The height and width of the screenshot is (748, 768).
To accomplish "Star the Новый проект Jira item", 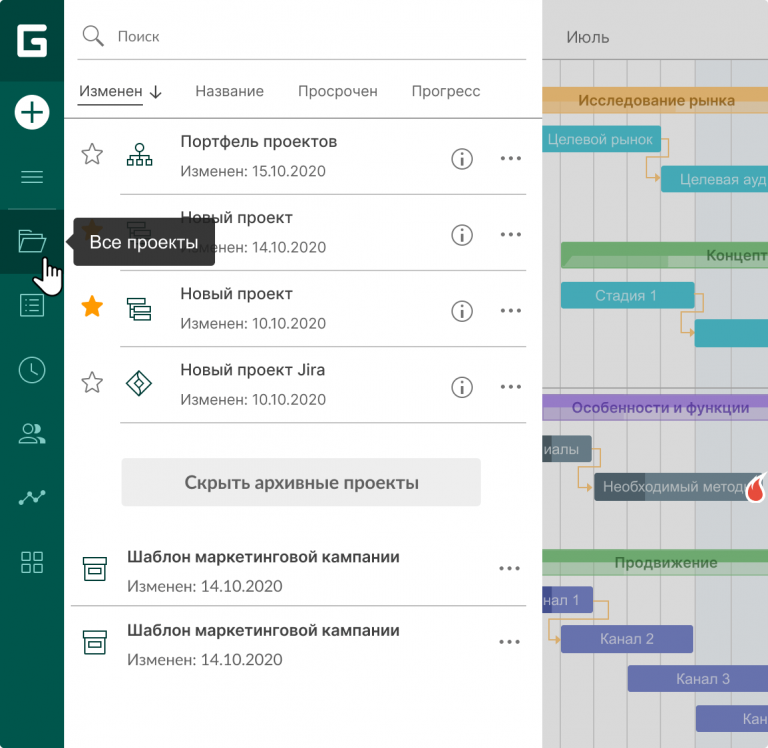I will pos(92,383).
